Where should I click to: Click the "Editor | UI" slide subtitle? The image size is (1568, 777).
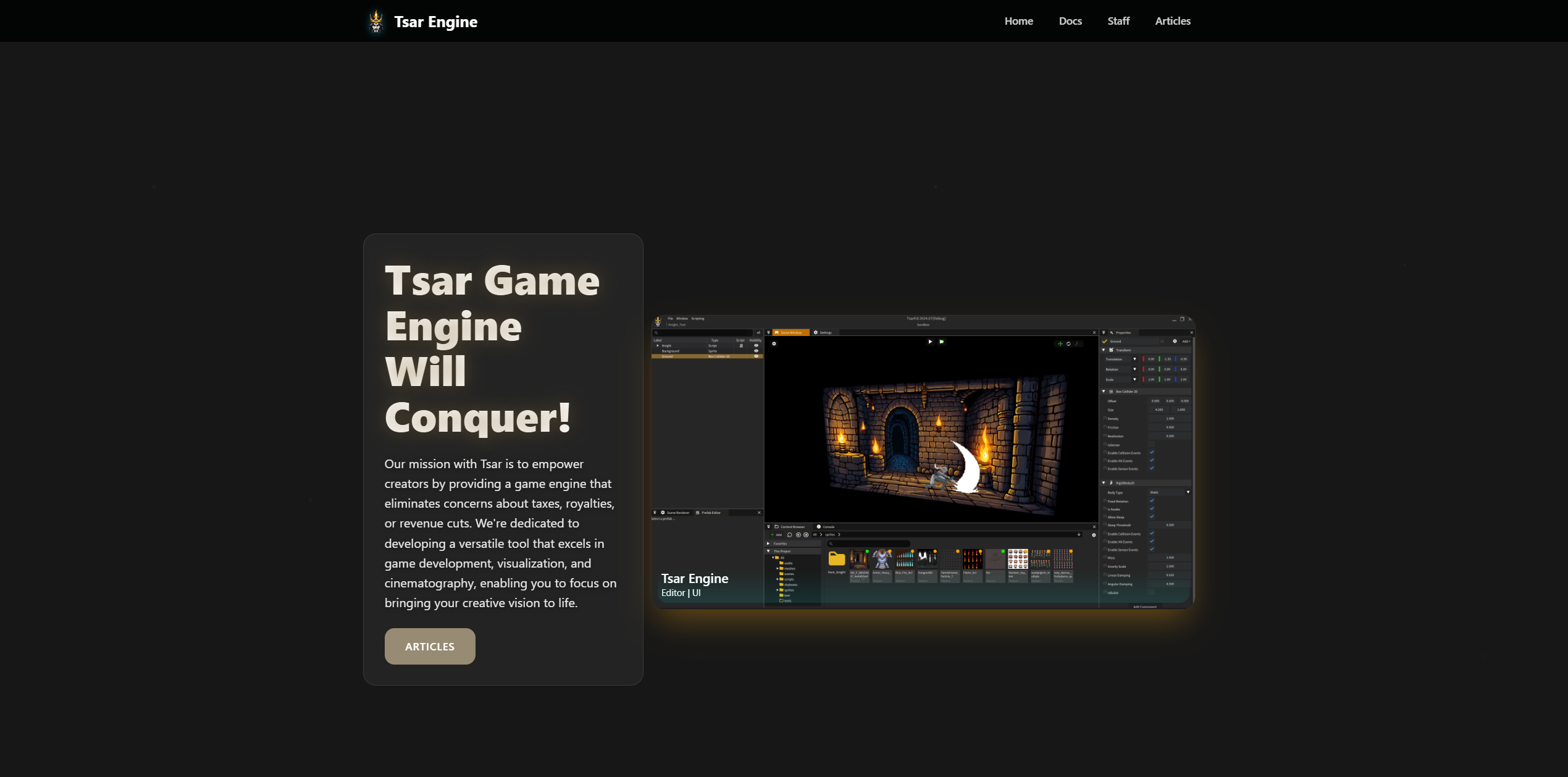point(681,593)
